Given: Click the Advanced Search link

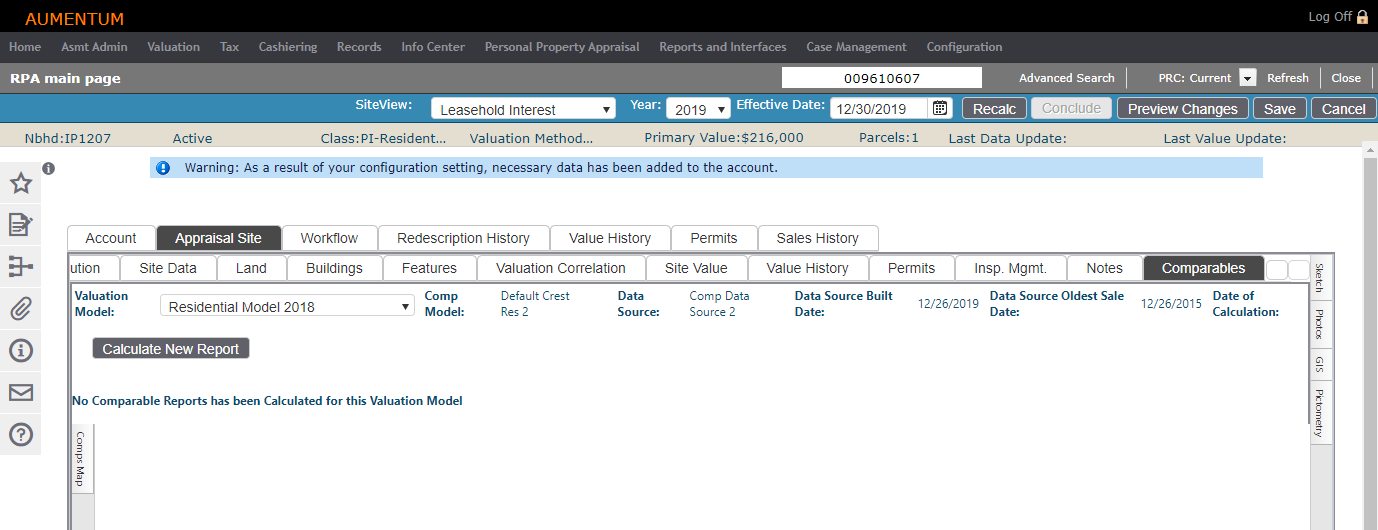Looking at the screenshot, I should pos(1066,78).
